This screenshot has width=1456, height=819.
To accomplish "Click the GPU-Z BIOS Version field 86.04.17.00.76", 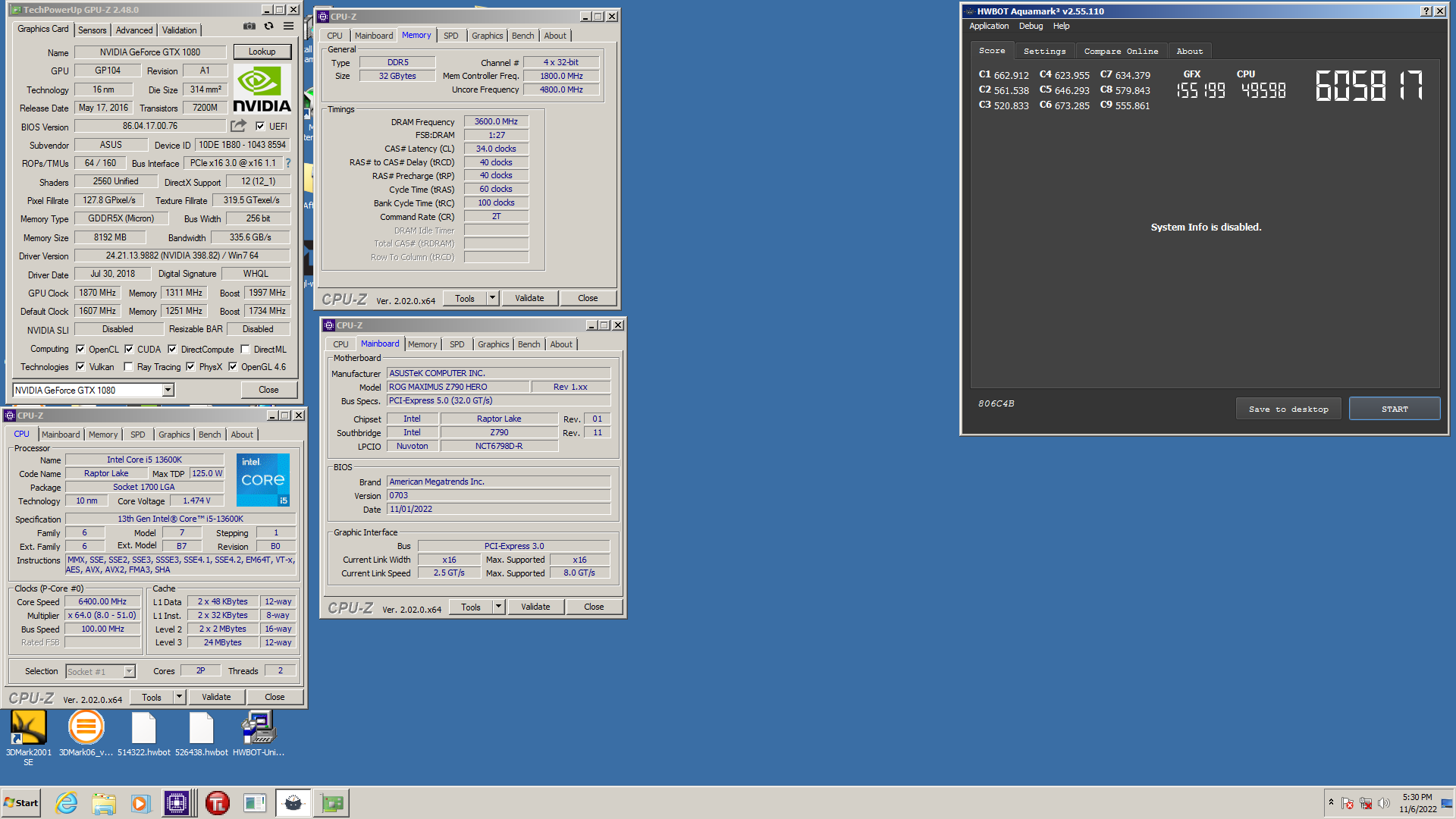I will click(x=150, y=126).
